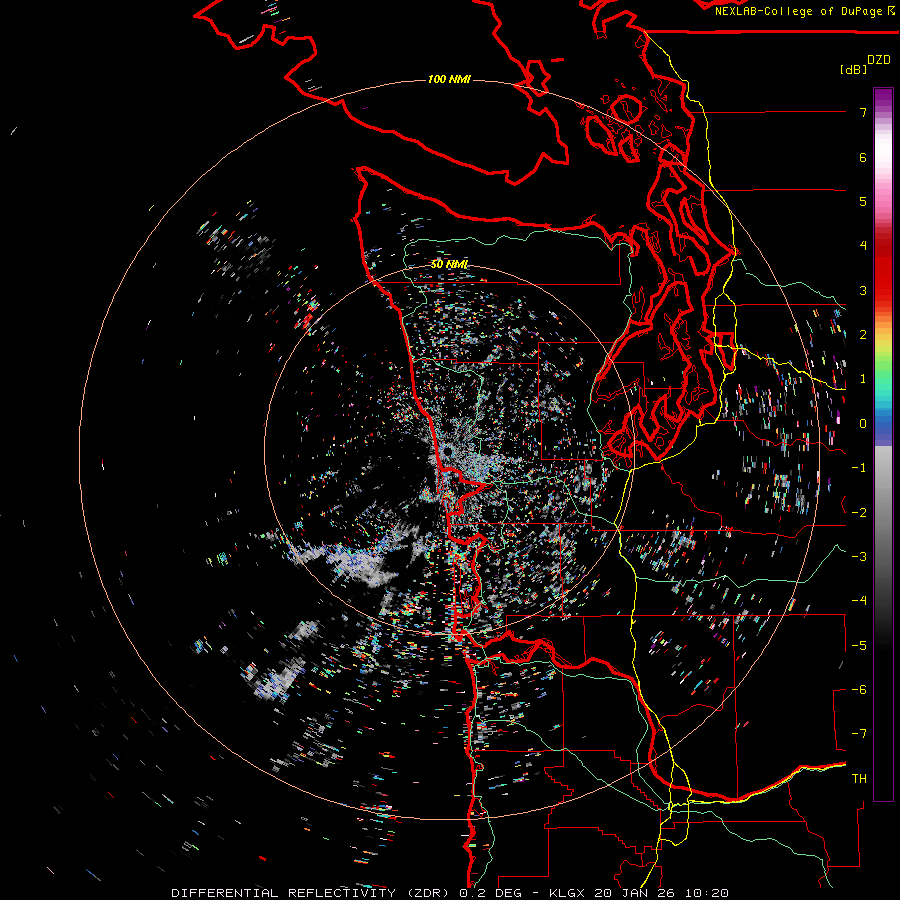Click the -3 value on color scale
The image size is (900, 900).
point(859,557)
